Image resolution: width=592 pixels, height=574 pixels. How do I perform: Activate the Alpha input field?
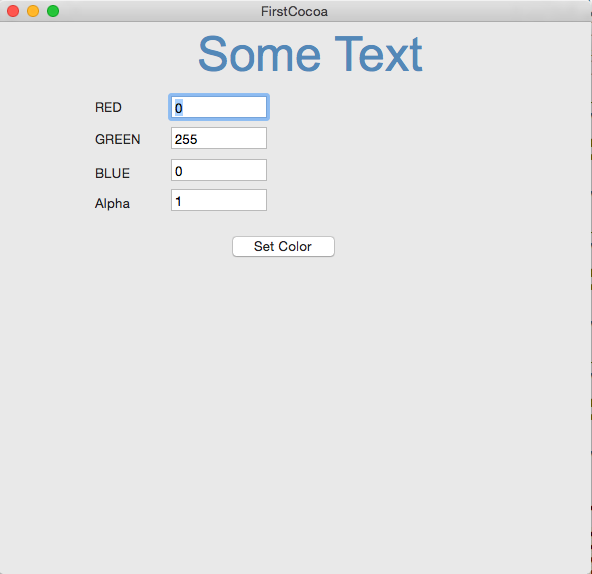click(219, 200)
